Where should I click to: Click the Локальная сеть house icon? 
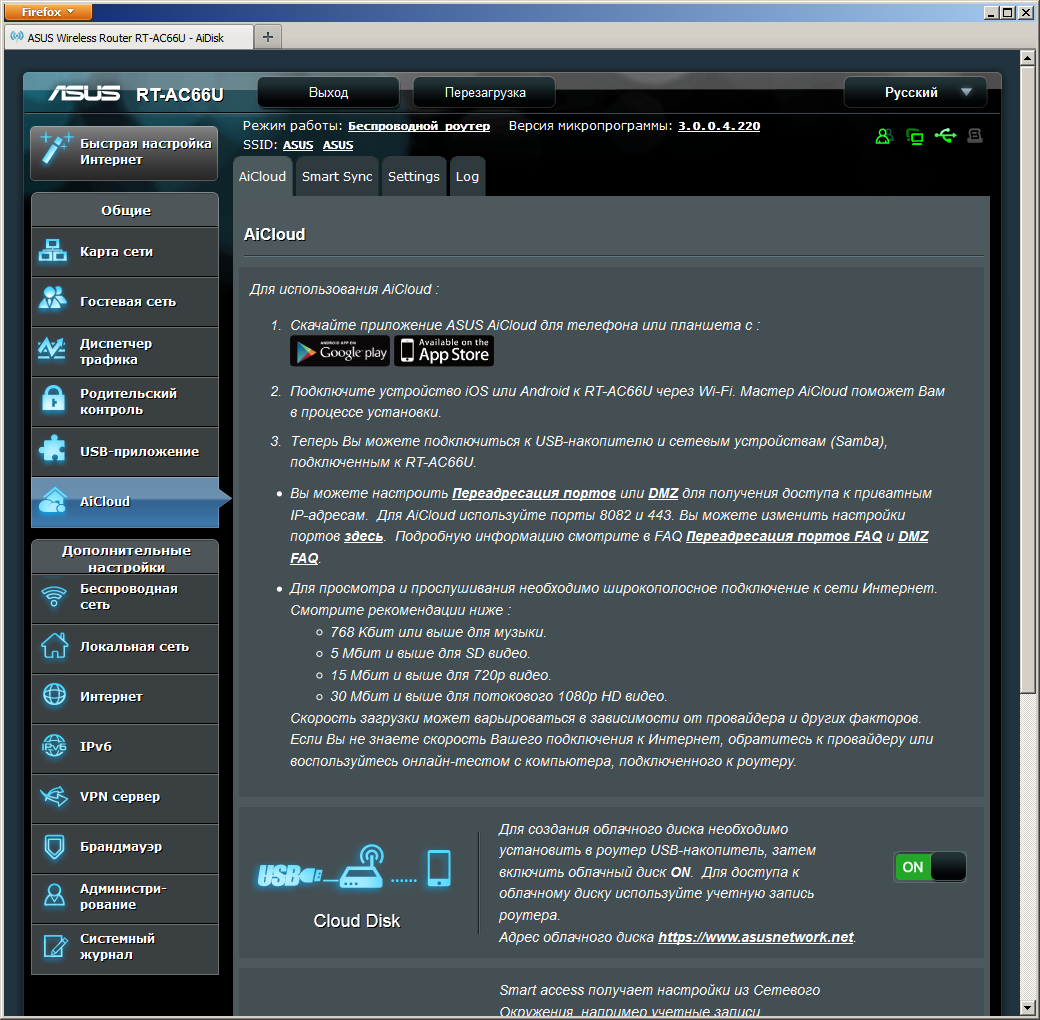tap(54, 645)
